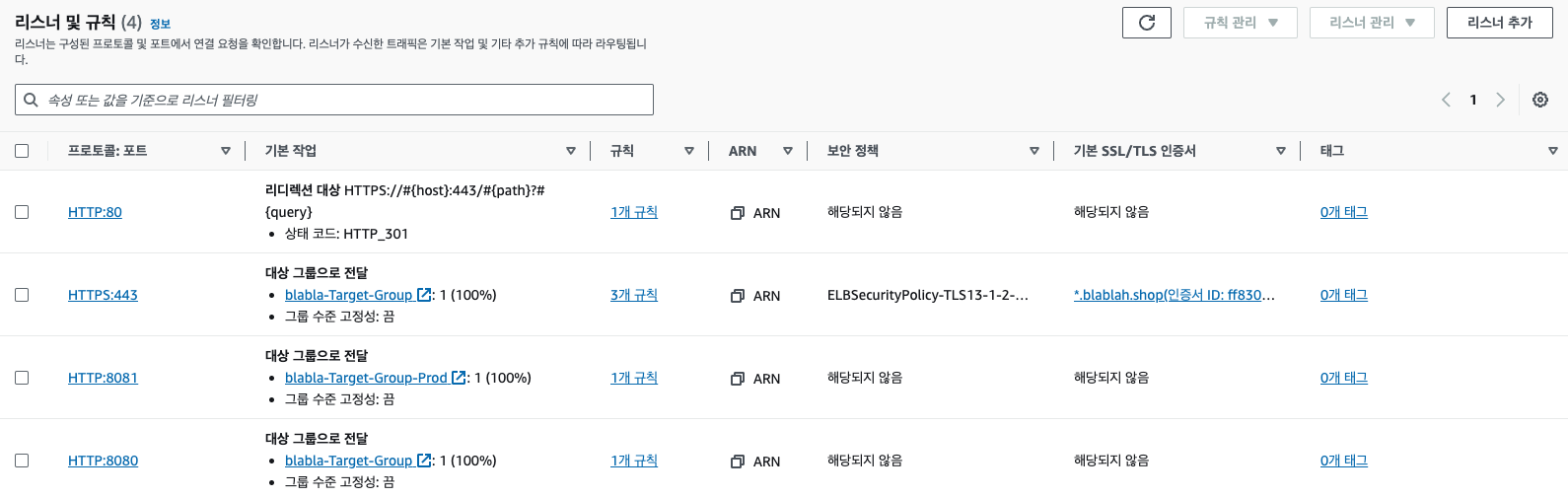This screenshot has width=1568, height=498.
Task: Click 해당되지 않음 security policy in HTTP:80 row
Action: click(865, 212)
